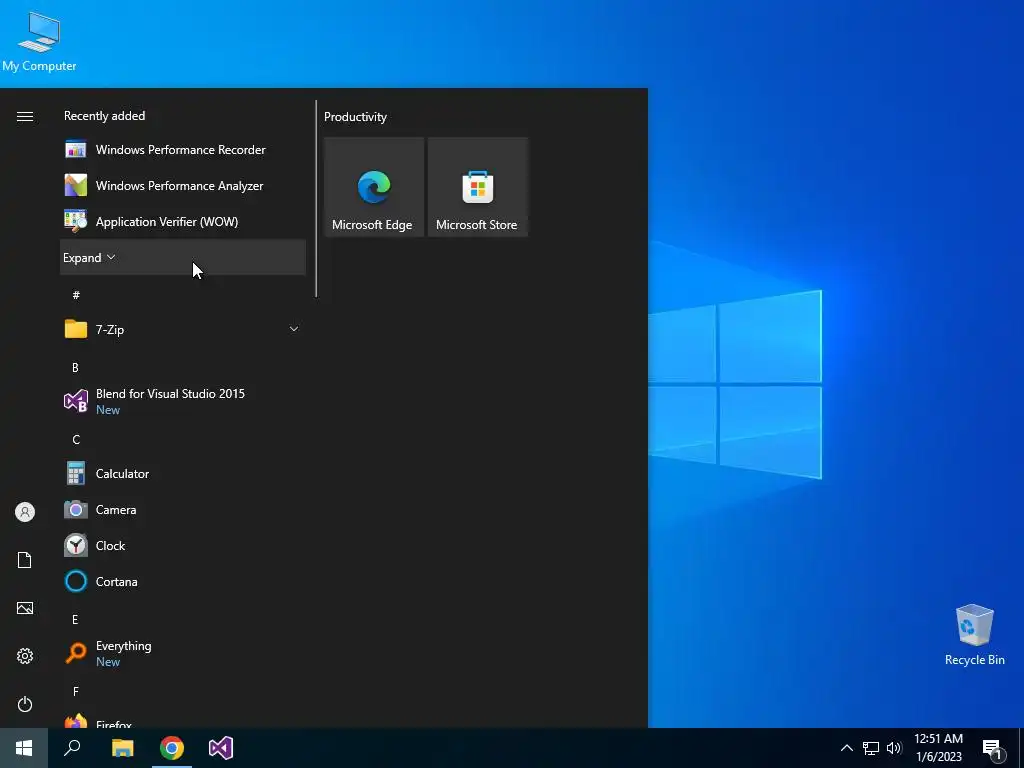Expand the Recently added list
Screen dimensions: 1024x768
183,257
